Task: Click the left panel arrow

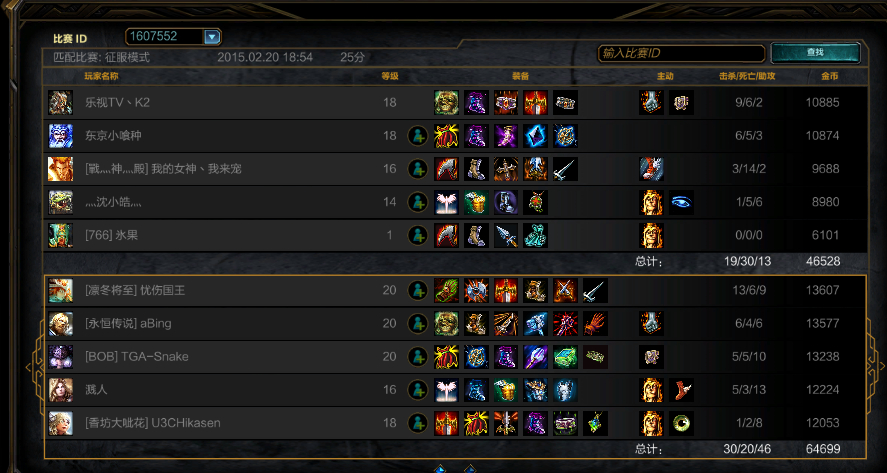Action: coord(28,367)
